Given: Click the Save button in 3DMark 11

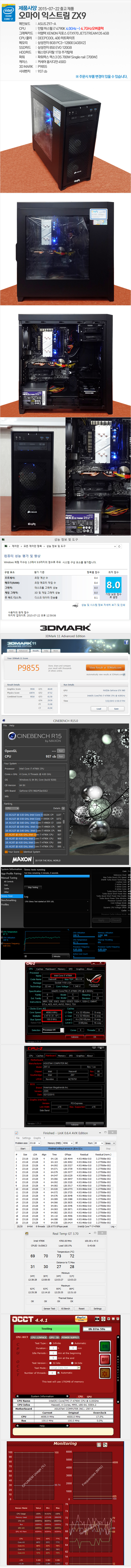Looking at the screenshot, I should click(x=116, y=708).
